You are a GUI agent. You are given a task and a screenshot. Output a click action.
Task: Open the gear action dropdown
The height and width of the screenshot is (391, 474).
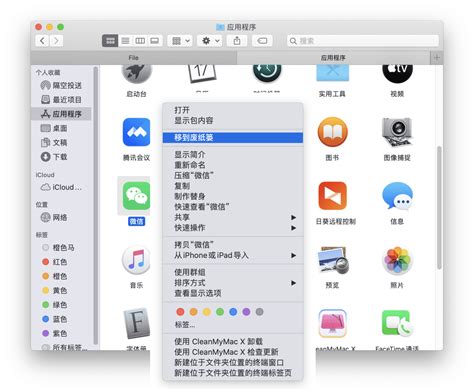coord(210,41)
